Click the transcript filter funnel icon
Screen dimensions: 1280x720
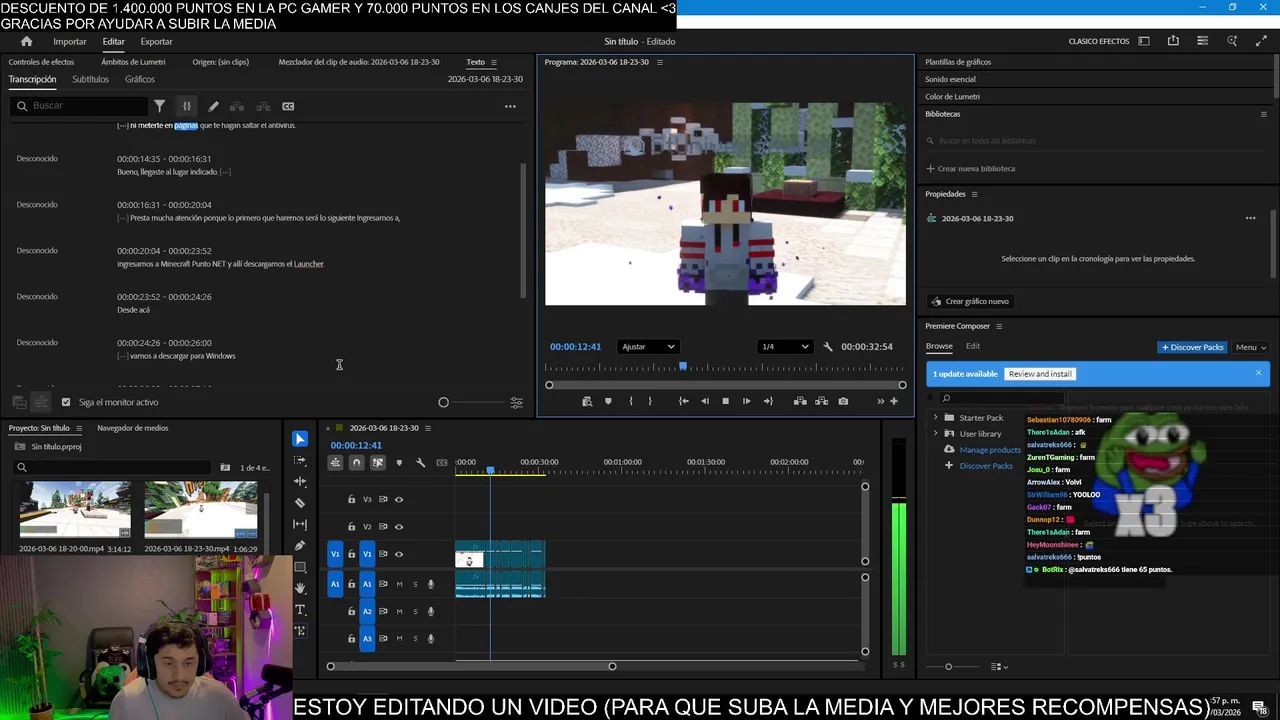[159, 106]
